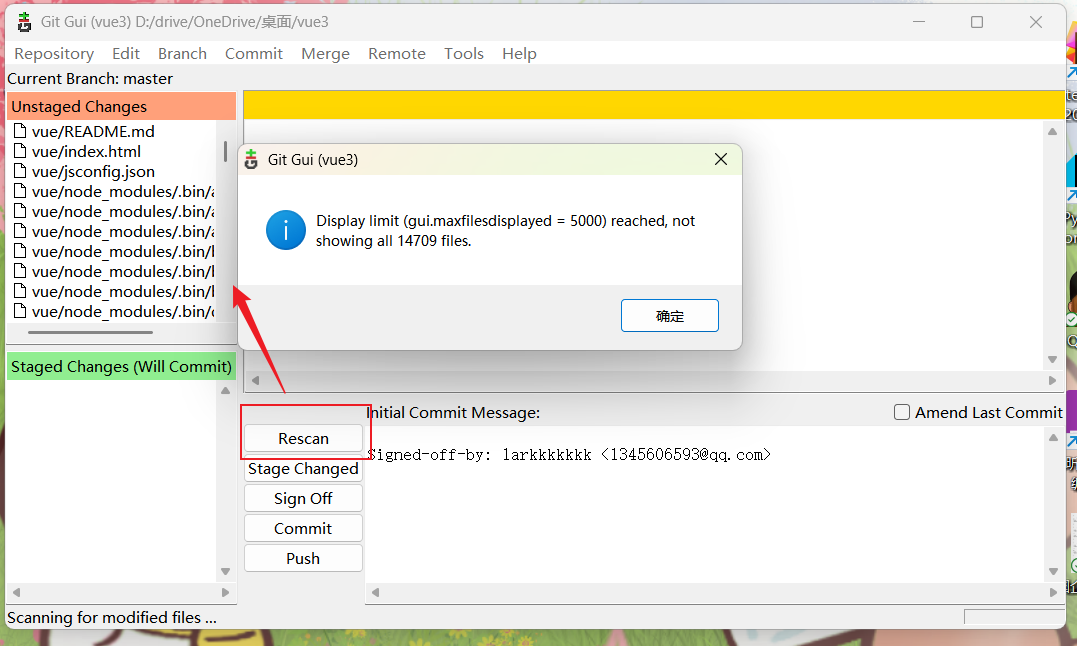The height and width of the screenshot is (646, 1077).
Task: Click the Sign Off button
Action: pyautogui.click(x=303, y=498)
